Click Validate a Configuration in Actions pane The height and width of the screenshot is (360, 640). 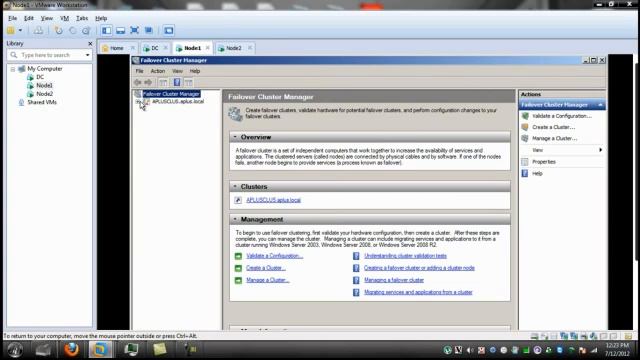562,116
